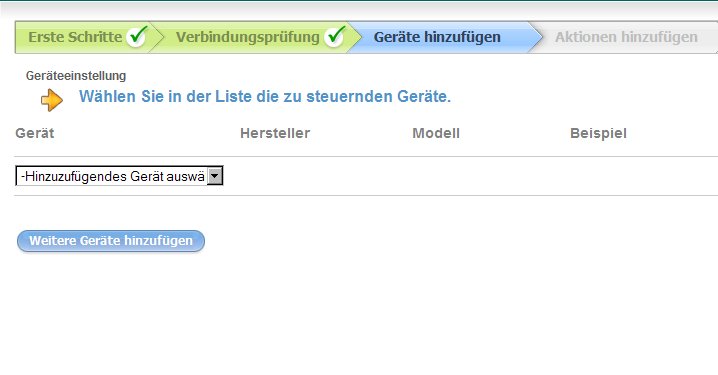Viewport: 718px width, 375px height.
Task: Click the orange arrow icon next to heading
Action: [x=52, y=100]
